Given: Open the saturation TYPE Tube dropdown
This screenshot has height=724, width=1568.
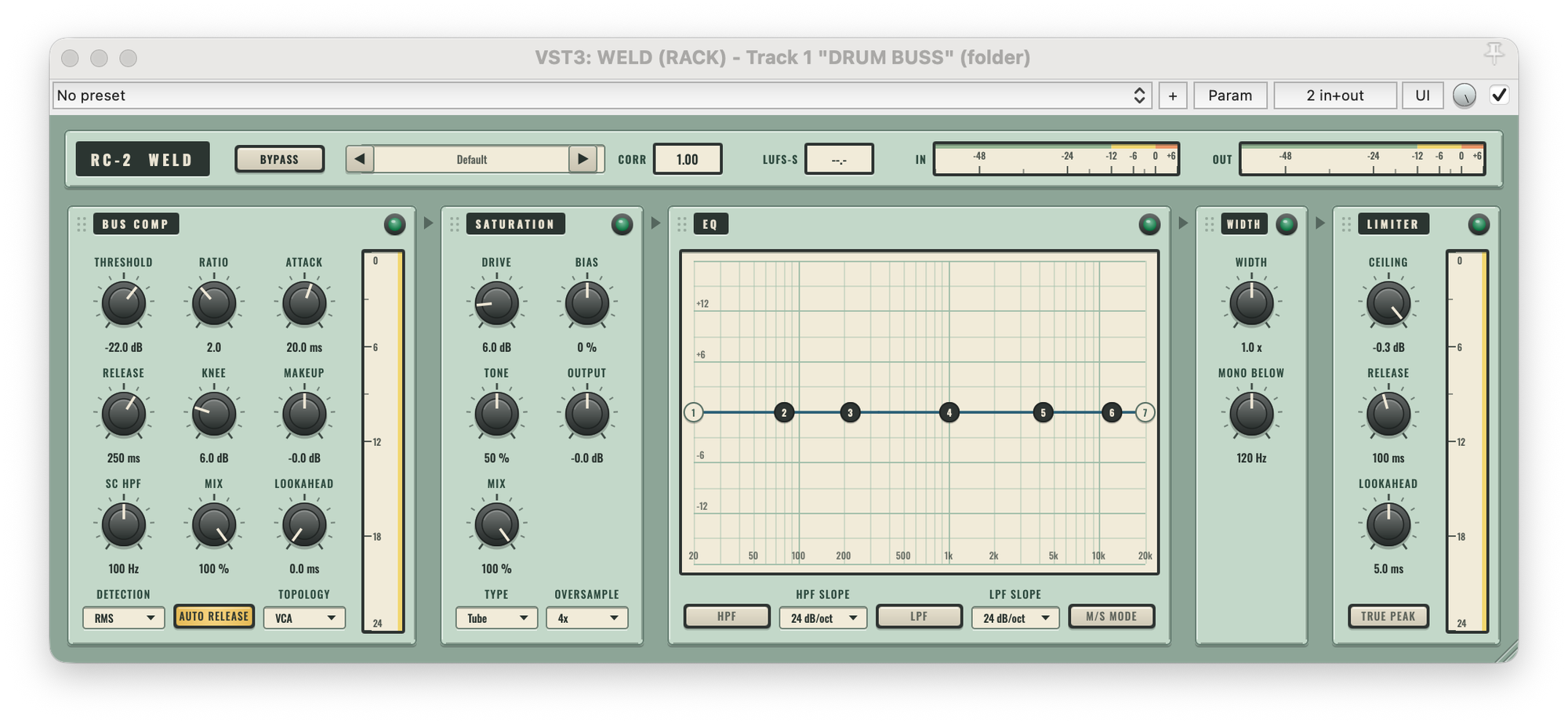Looking at the screenshot, I should [x=496, y=618].
